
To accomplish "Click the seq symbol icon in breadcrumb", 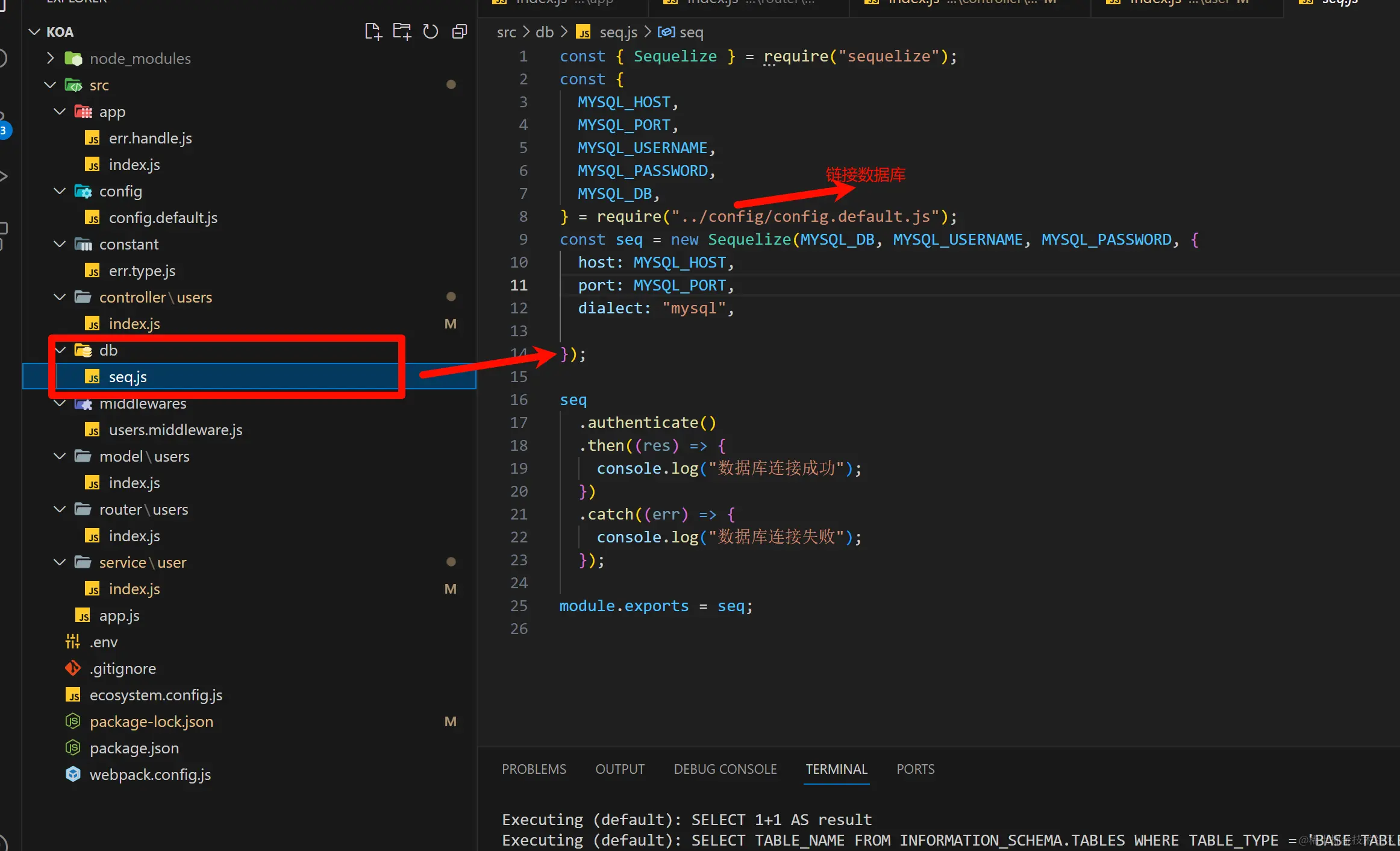I will pyautogui.click(x=666, y=32).
